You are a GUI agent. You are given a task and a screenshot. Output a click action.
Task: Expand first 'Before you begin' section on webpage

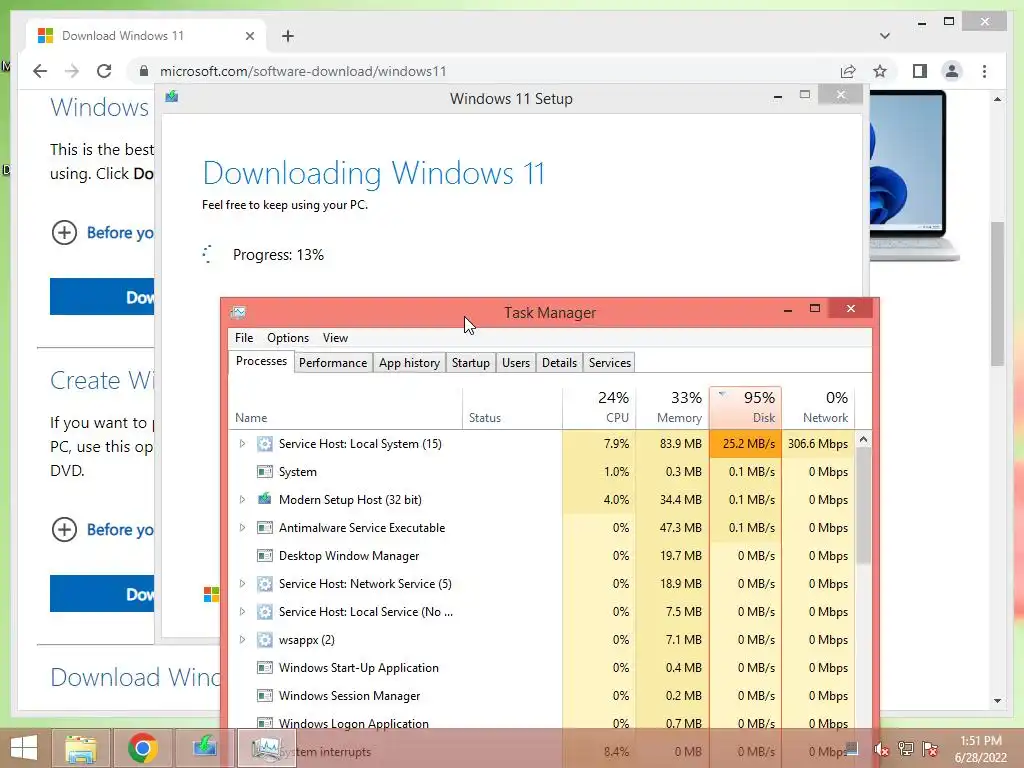click(x=64, y=232)
